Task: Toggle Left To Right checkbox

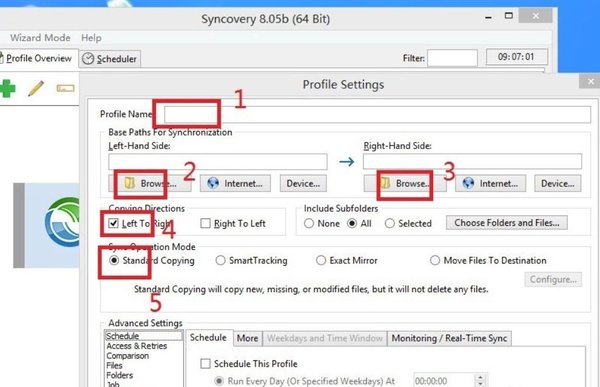Action: (113, 223)
